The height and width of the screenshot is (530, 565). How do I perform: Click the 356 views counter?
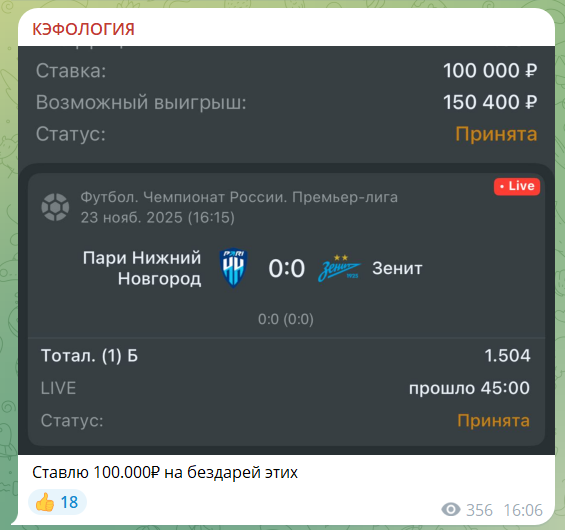pyautogui.click(x=479, y=510)
